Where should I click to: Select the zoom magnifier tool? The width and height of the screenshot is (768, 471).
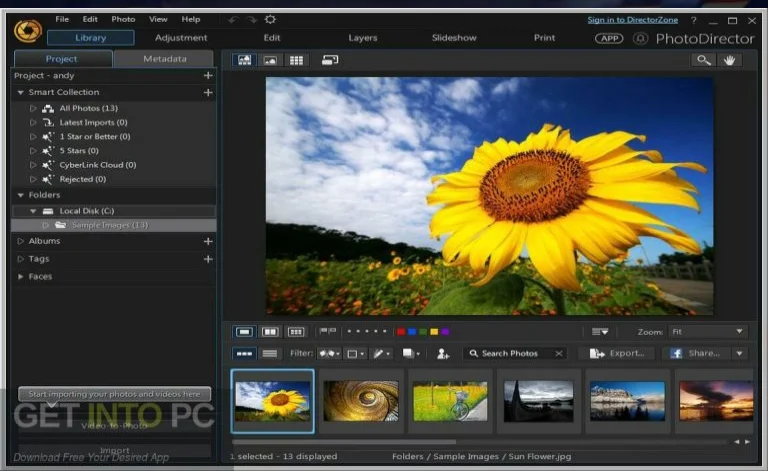(704, 60)
